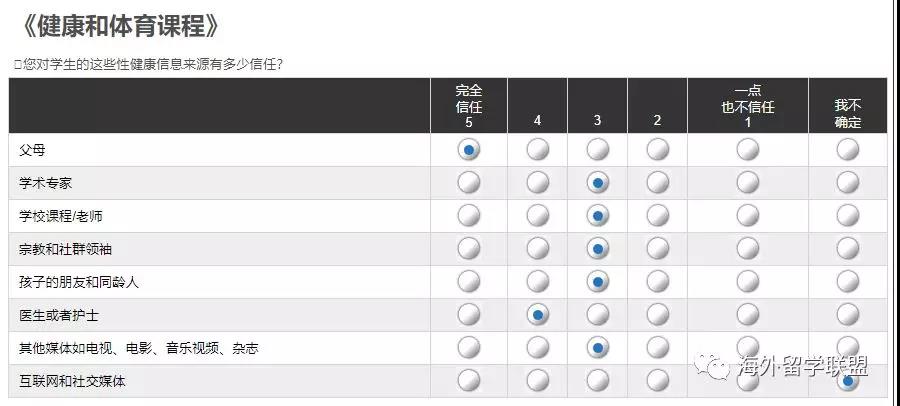900x406 pixels.
Task: Select rating 3 for 父母 row
Action: (x=598, y=150)
